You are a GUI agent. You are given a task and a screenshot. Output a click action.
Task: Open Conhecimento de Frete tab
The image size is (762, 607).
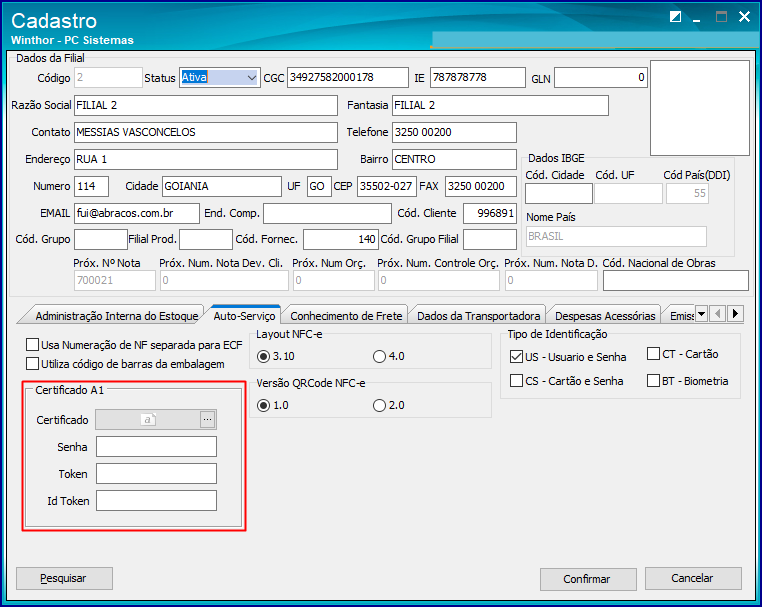(346, 316)
